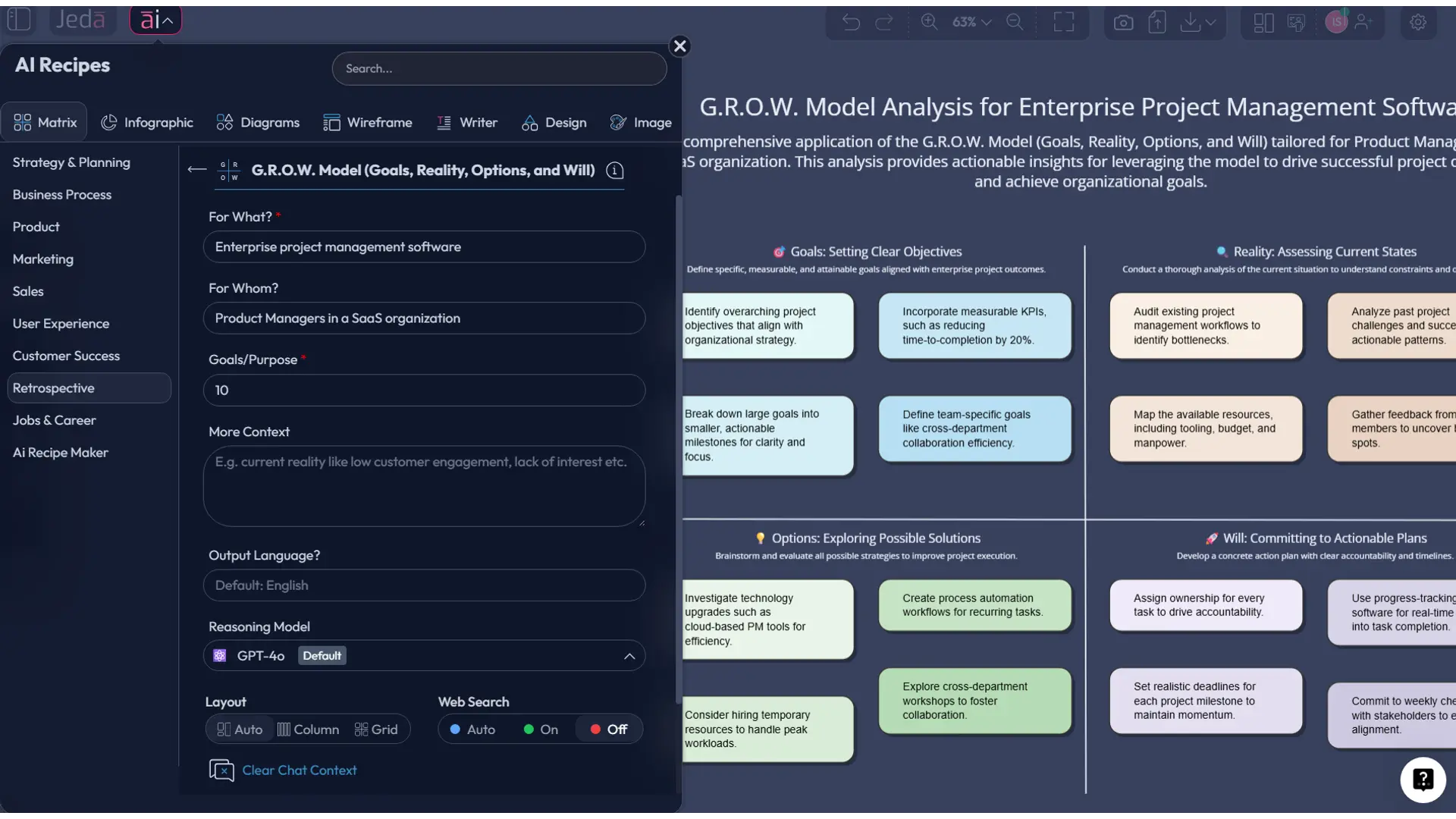Switch to the Infographic recipe type
Viewport: 1456px width, 819px height.
click(x=147, y=121)
